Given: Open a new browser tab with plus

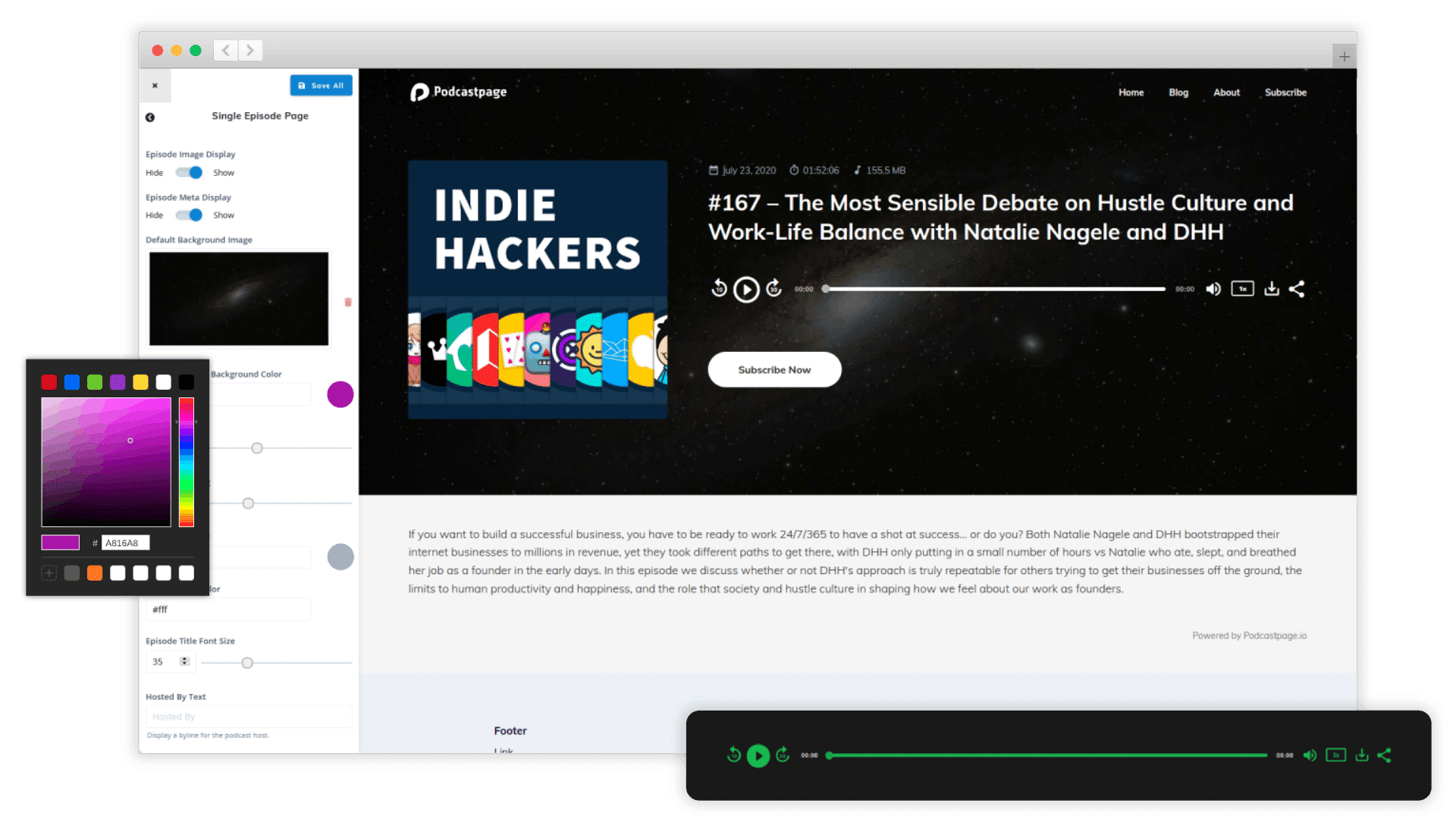Looking at the screenshot, I should click(1344, 56).
